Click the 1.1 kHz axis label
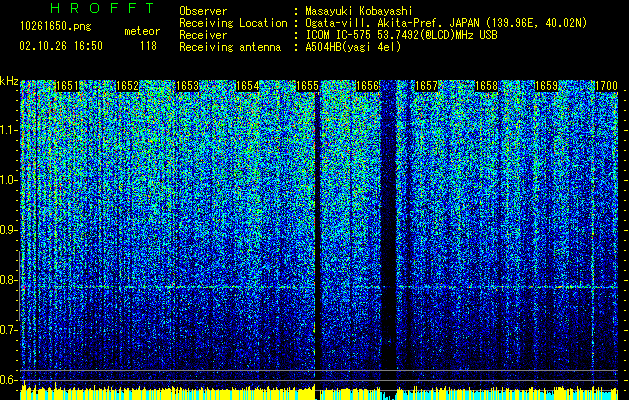The image size is (629, 400). click(9, 130)
